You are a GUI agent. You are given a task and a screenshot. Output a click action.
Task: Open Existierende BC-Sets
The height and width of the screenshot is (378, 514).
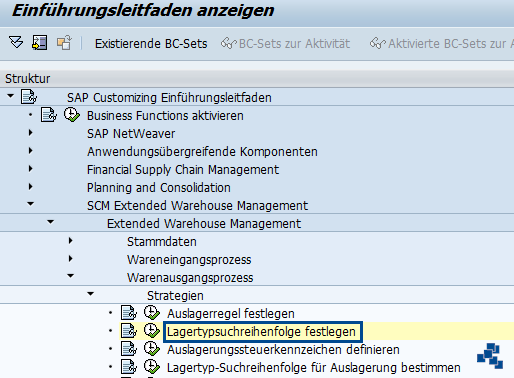151,44
